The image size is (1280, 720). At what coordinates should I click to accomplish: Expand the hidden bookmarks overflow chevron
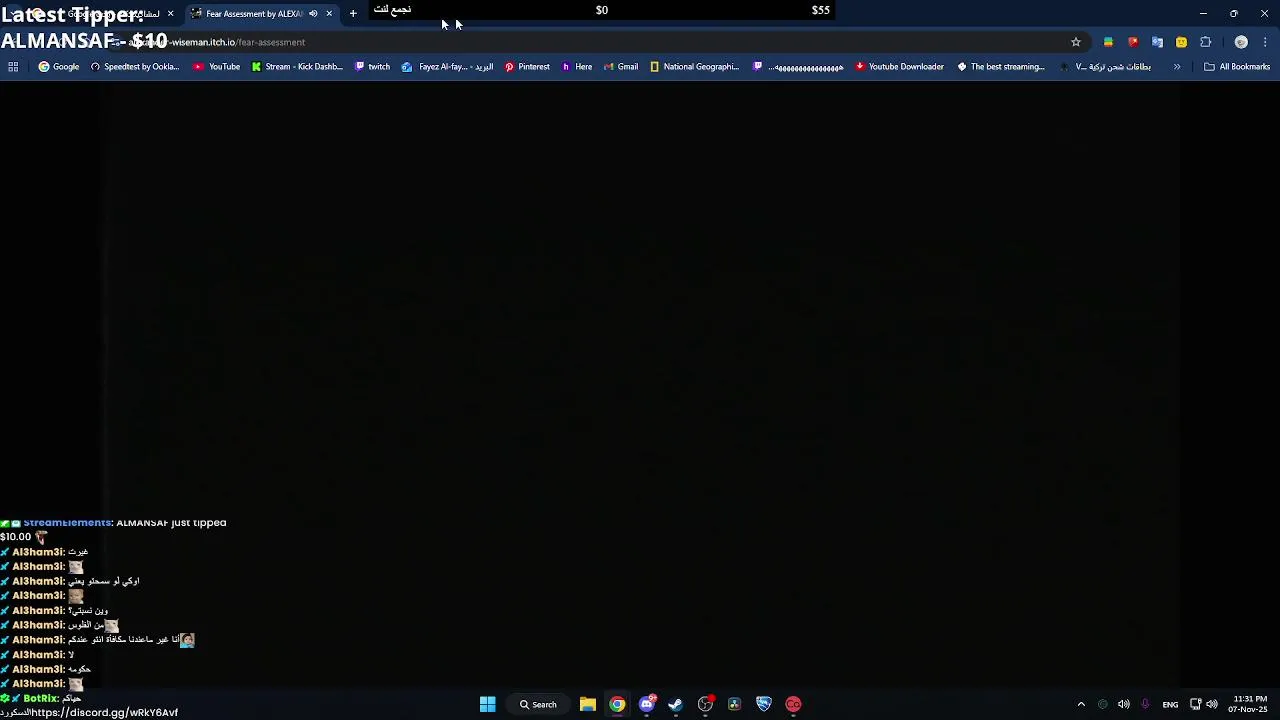[1177, 67]
